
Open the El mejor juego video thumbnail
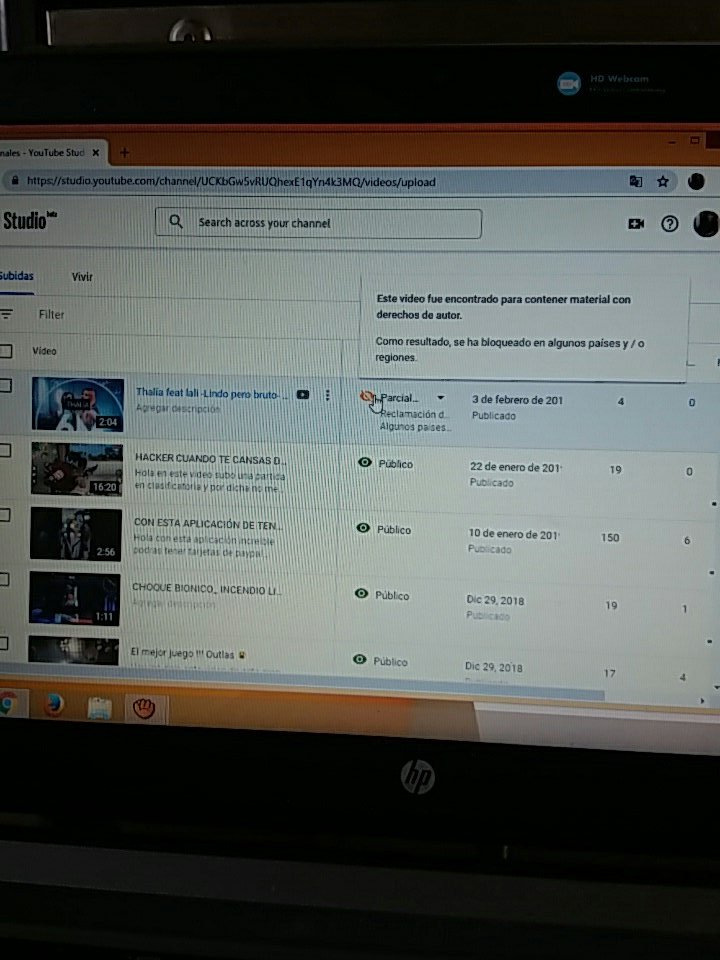(73, 651)
